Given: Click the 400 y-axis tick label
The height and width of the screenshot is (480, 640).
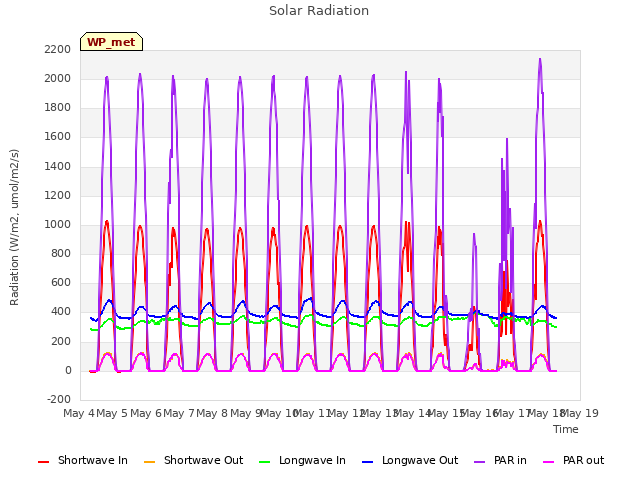Looking at the screenshot, I should 61,312.
